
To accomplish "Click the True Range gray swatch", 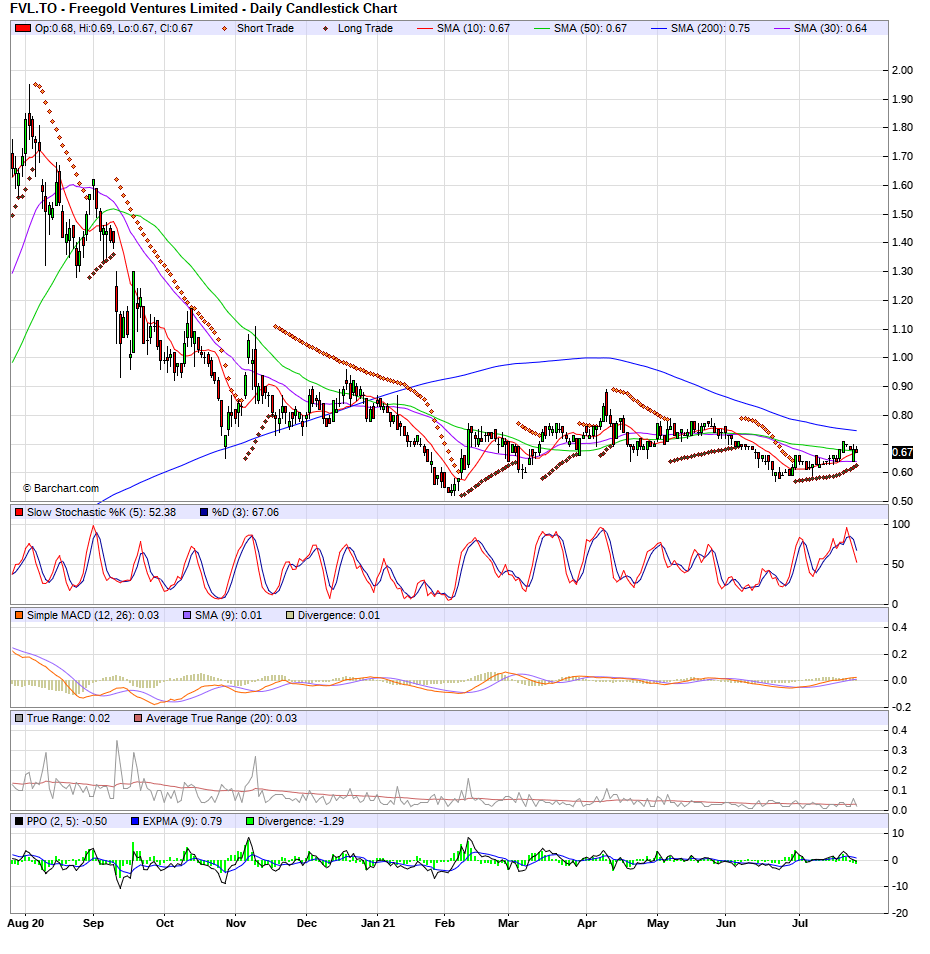I will coord(19,718).
